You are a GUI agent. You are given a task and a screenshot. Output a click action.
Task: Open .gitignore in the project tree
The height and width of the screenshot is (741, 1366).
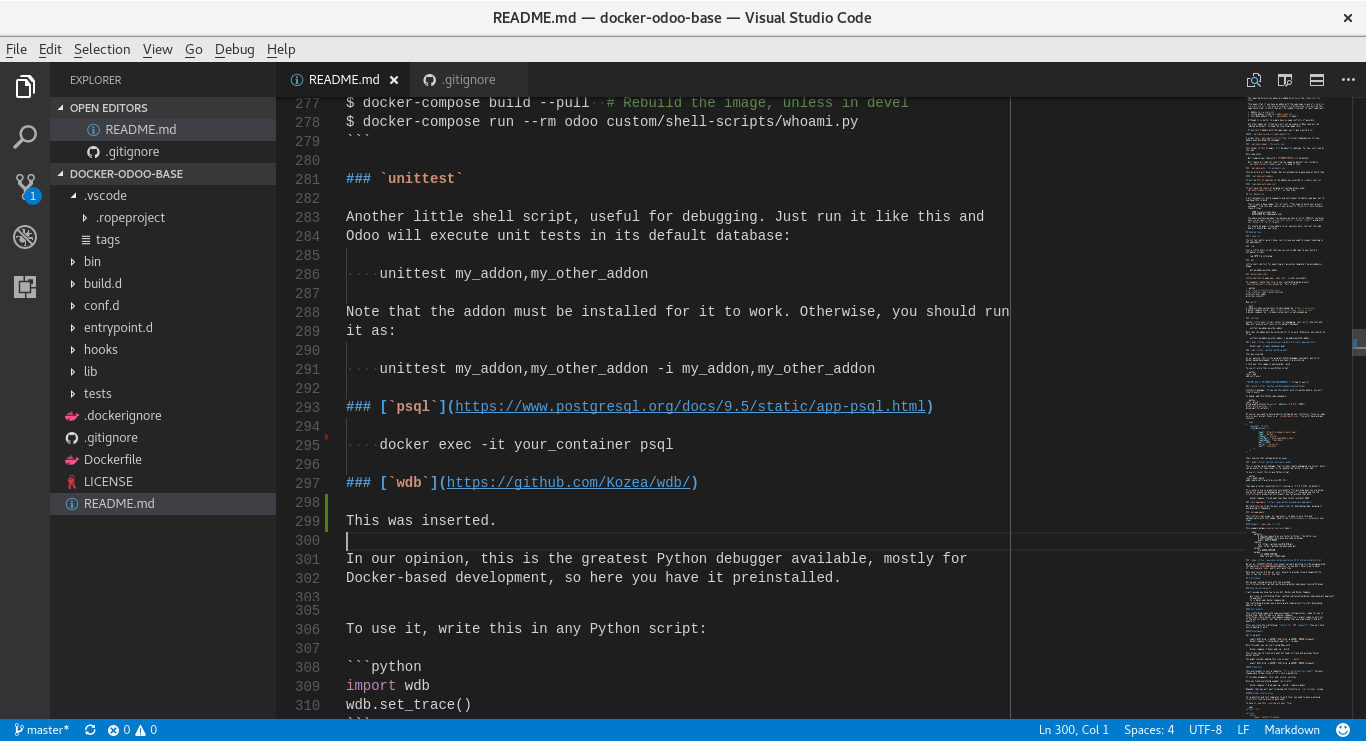click(163, 438)
